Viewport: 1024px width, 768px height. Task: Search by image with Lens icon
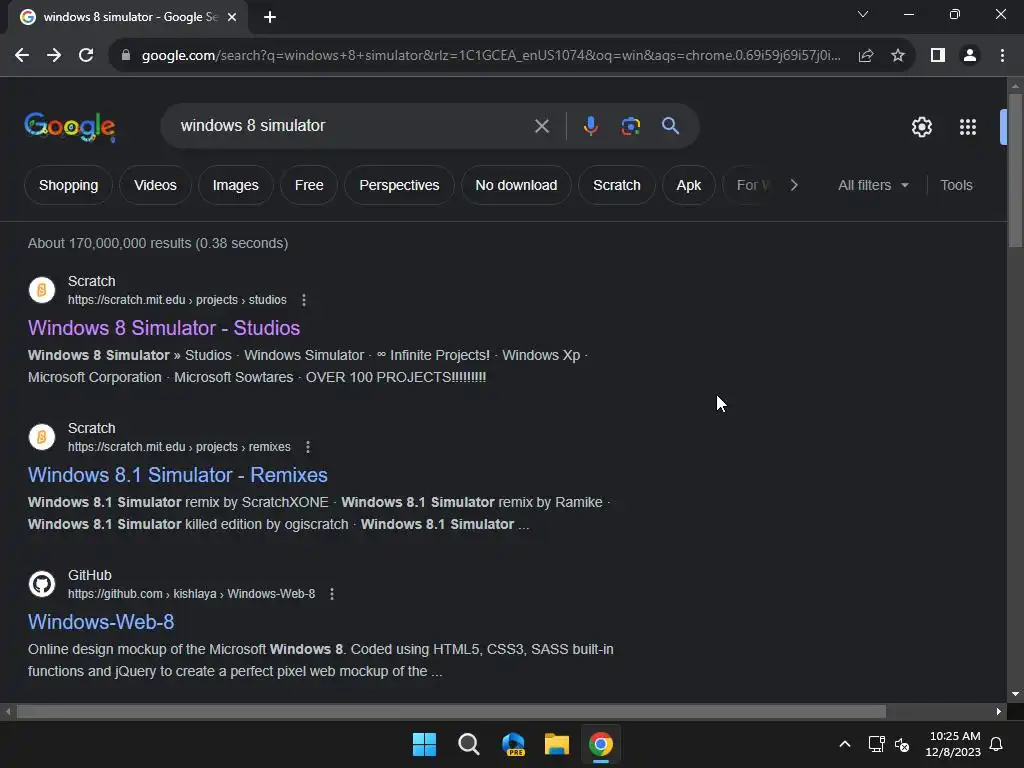630,126
